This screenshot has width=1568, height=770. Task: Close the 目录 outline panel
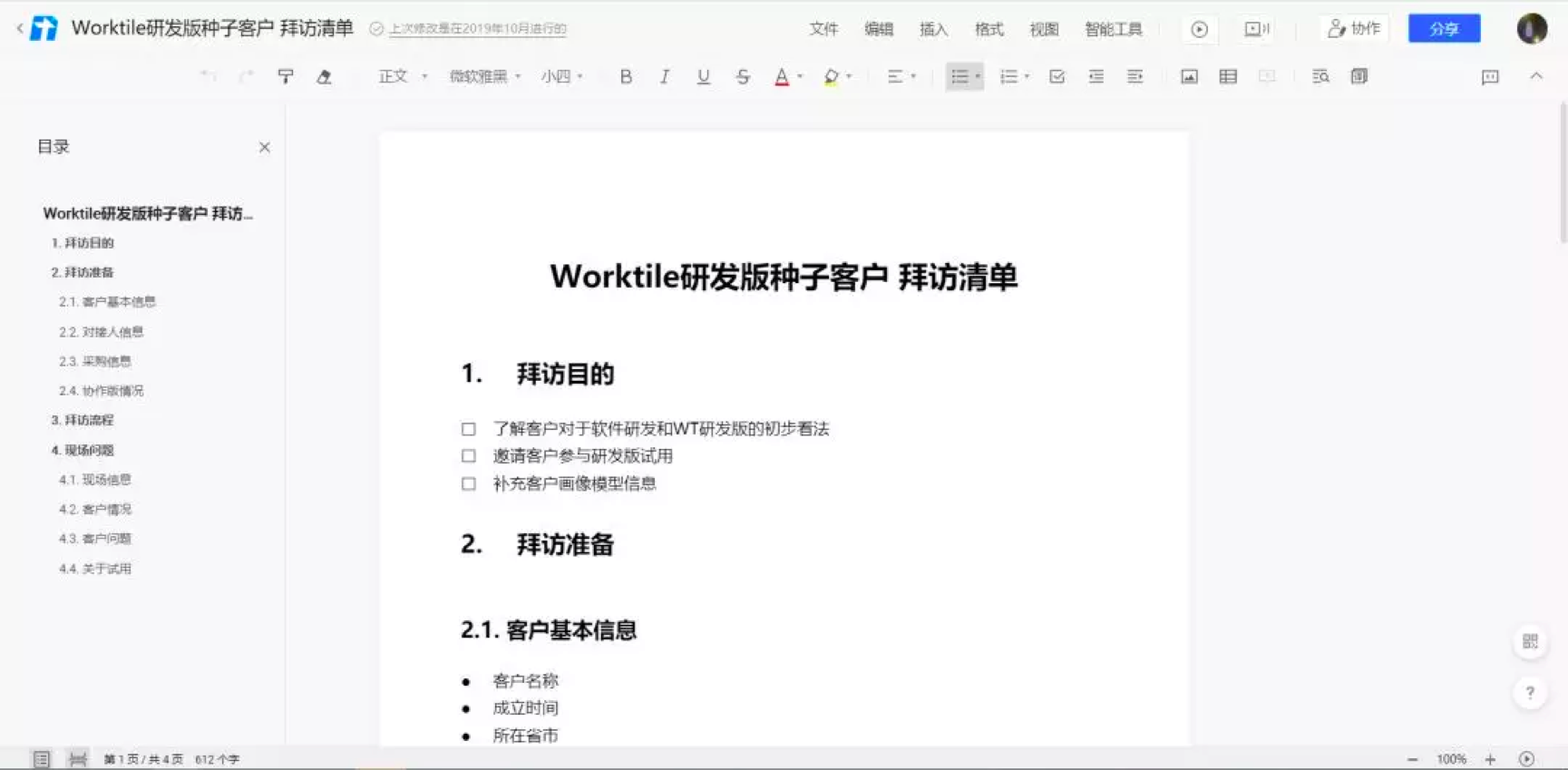[264, 147]
